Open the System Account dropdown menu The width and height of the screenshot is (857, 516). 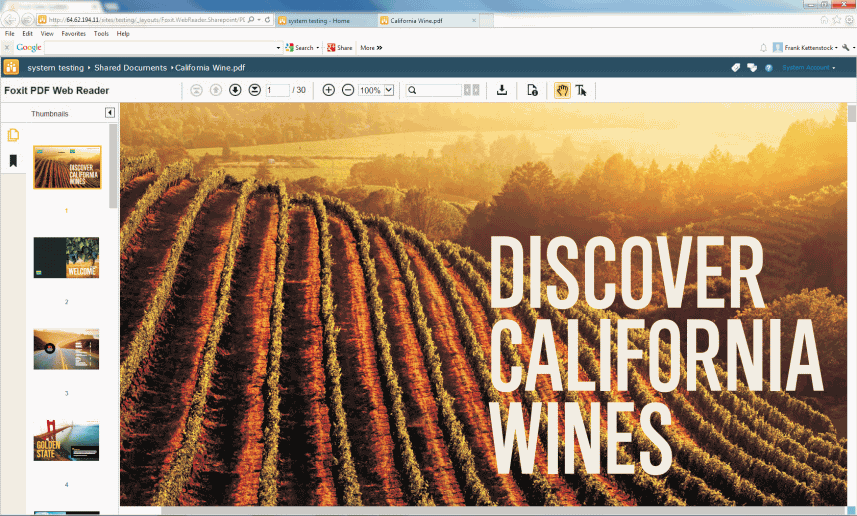tap(808, 68)
